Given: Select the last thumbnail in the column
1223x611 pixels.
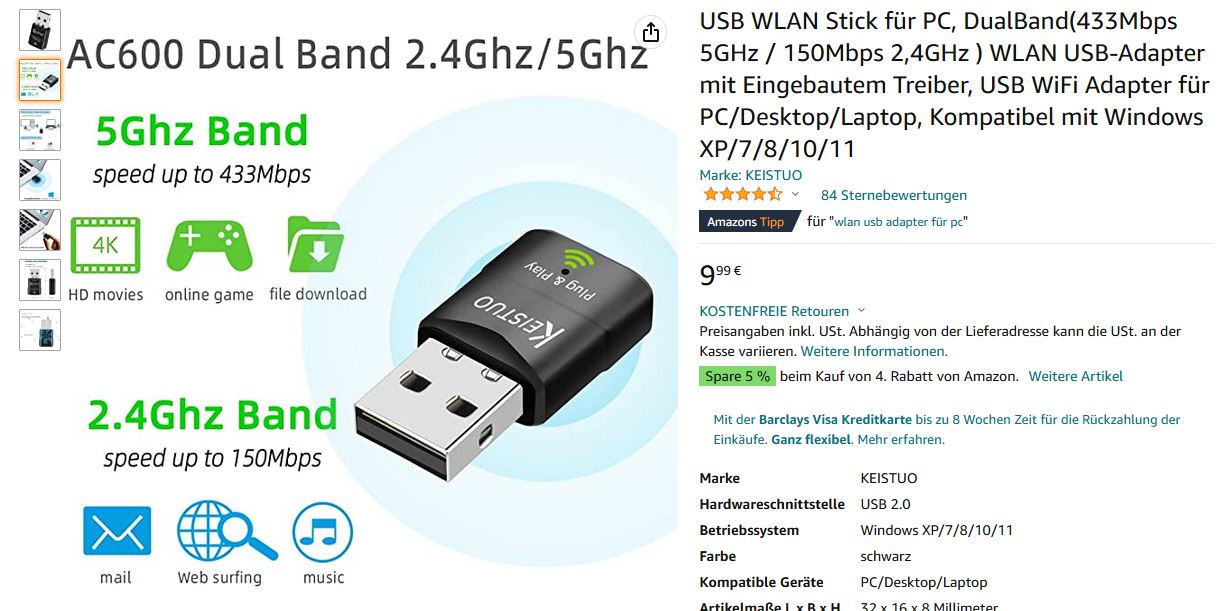Looking at the screenshot, I should [40, 330].
